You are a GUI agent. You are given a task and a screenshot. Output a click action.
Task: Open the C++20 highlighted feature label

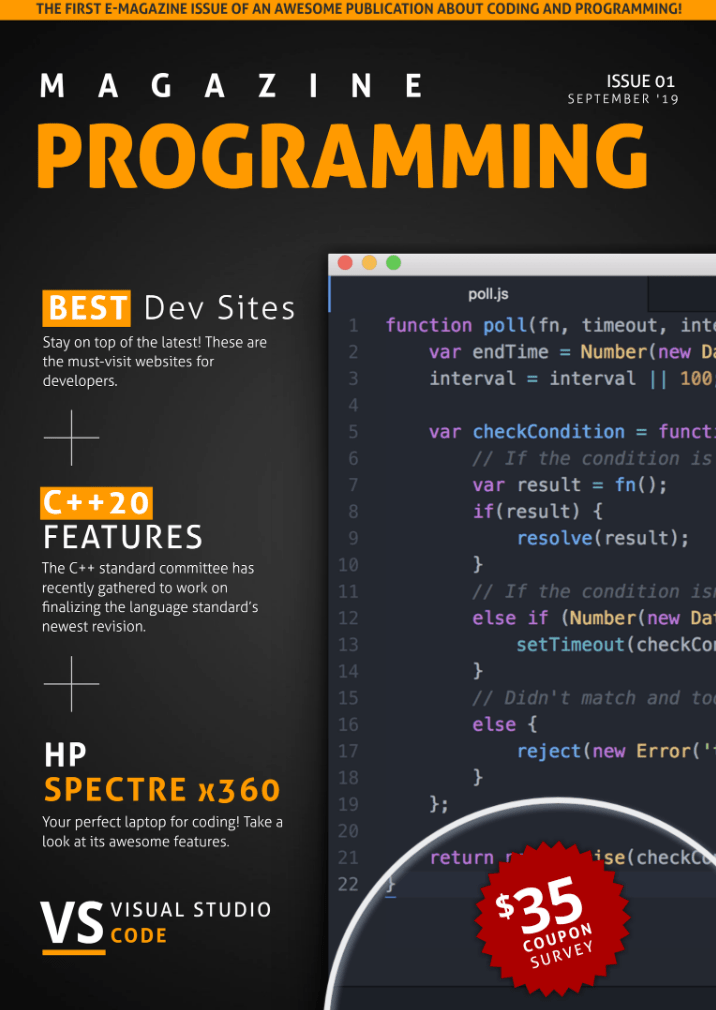pyautogui.click(x=96, y=502)
